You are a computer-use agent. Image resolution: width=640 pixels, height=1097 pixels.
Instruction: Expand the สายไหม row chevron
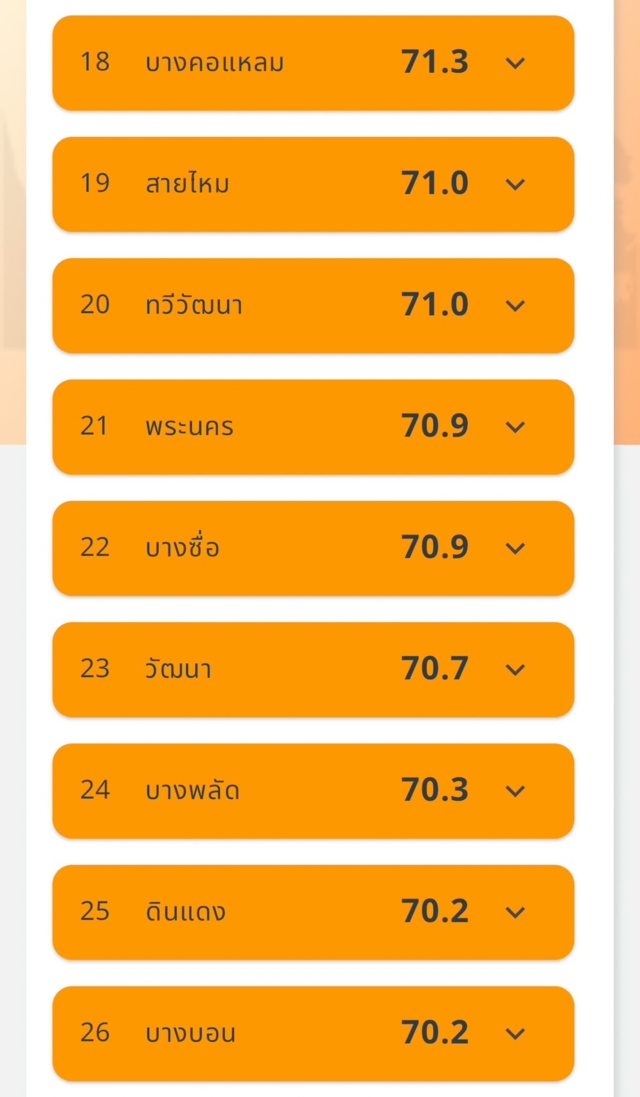point(515,184)
